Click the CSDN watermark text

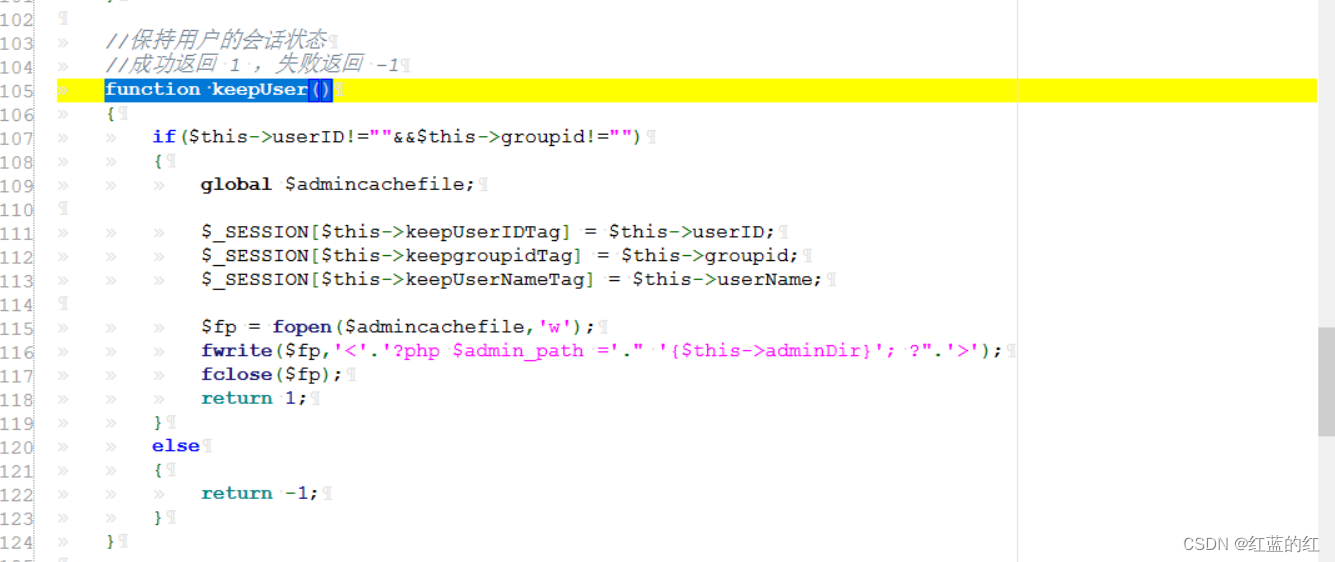[x=1251, y=544]
